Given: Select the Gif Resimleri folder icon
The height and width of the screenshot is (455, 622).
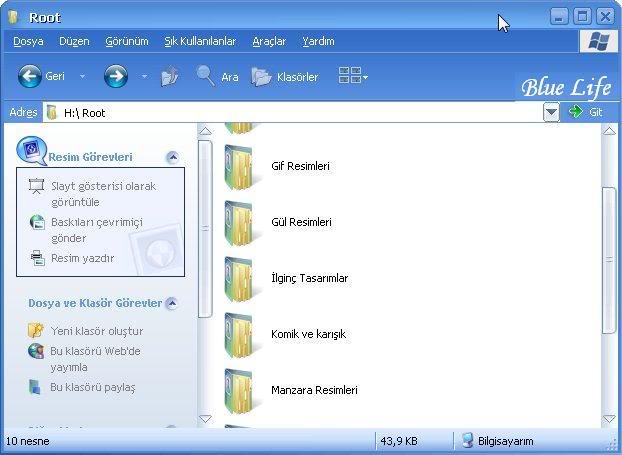Looking at the screenshot, I should tap(239, 167).
